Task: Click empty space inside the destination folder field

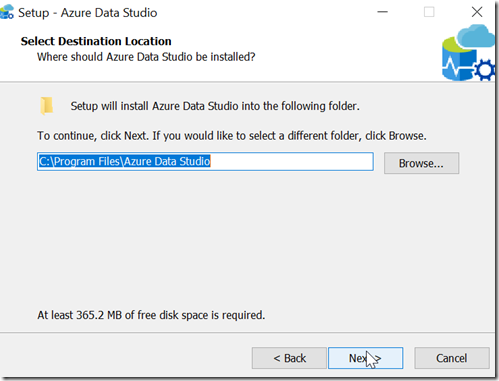Action: click(292, 162)
